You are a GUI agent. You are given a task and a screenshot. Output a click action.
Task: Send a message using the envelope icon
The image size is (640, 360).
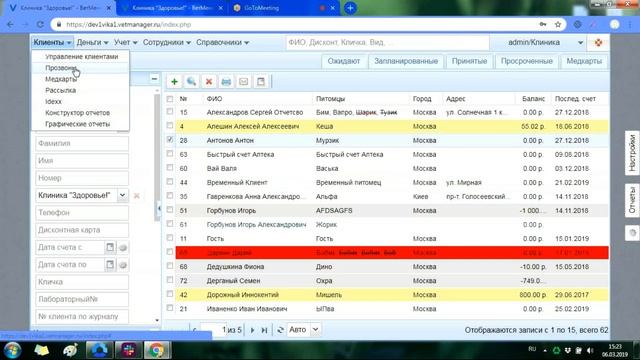click(x=243, y=82)
